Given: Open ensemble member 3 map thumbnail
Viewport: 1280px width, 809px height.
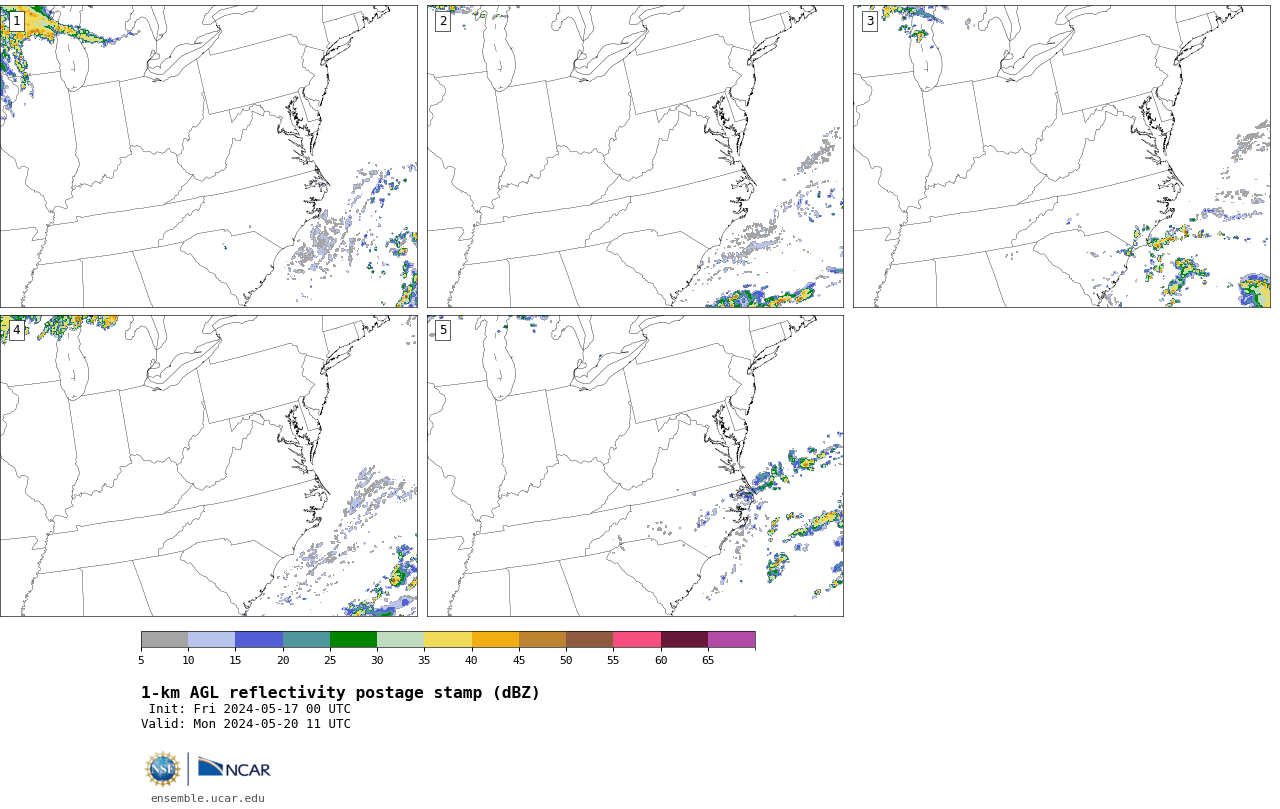Looking at the screenshot, I should pyautogui.click(x=1061, y=156).
